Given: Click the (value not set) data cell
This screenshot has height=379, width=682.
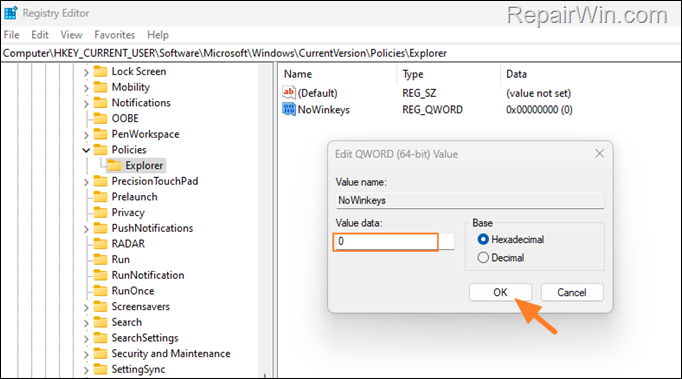Looking at the screenshot, I should (x=538, y=93).
